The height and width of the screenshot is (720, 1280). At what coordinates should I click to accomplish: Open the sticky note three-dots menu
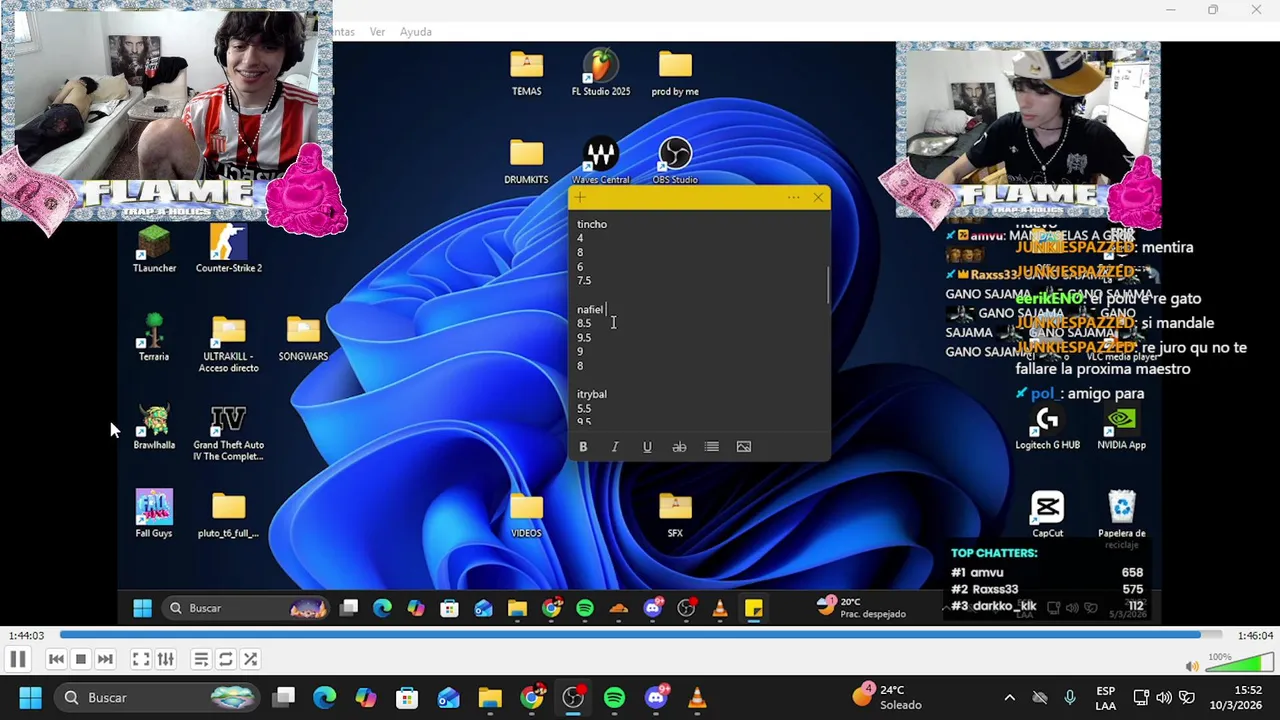tap(793, 197)
